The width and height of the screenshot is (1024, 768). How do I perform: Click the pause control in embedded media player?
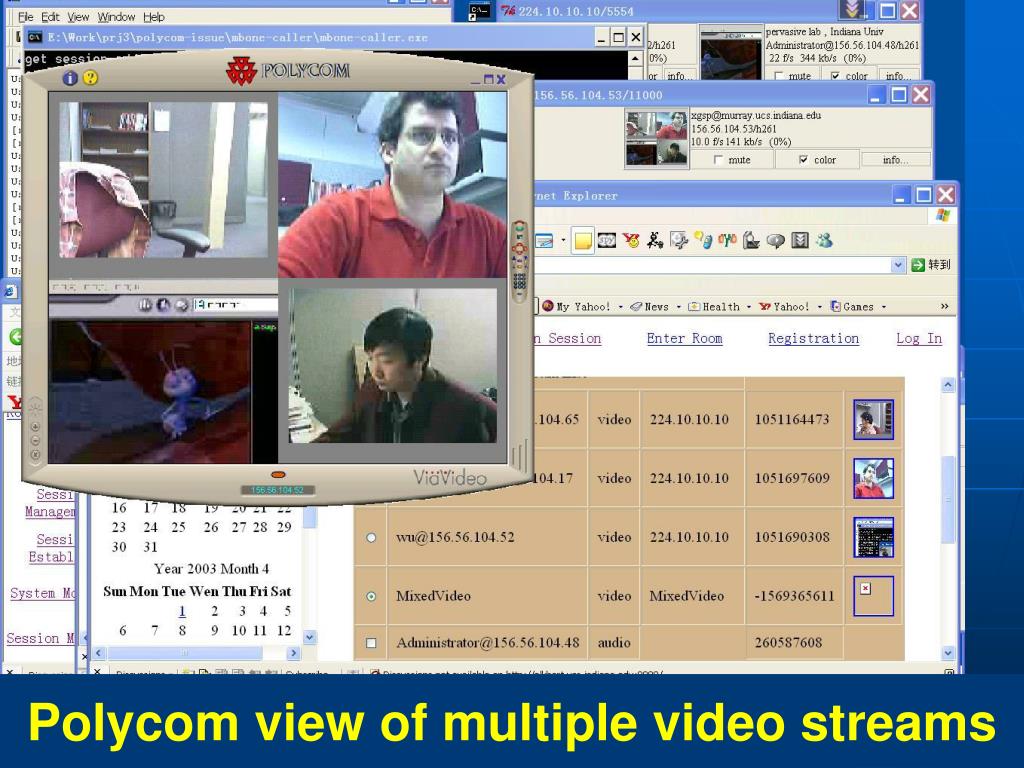[145, 304]
